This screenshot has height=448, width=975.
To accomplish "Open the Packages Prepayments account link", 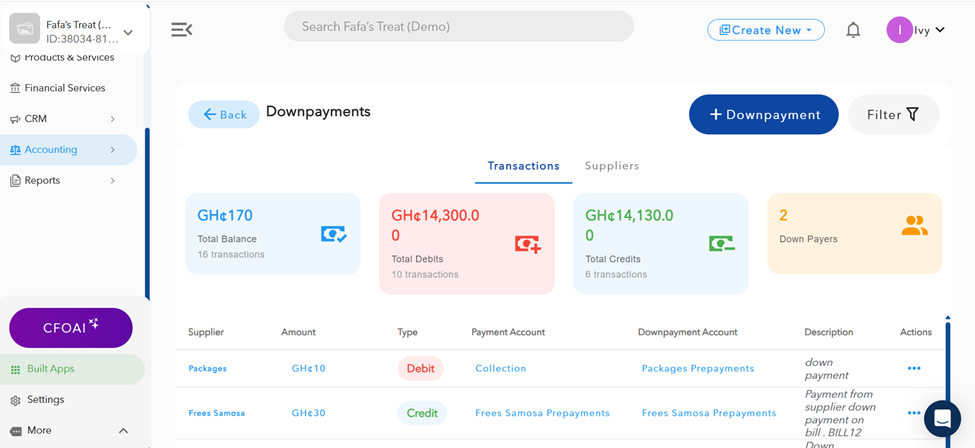I will (x=698, y=368).
